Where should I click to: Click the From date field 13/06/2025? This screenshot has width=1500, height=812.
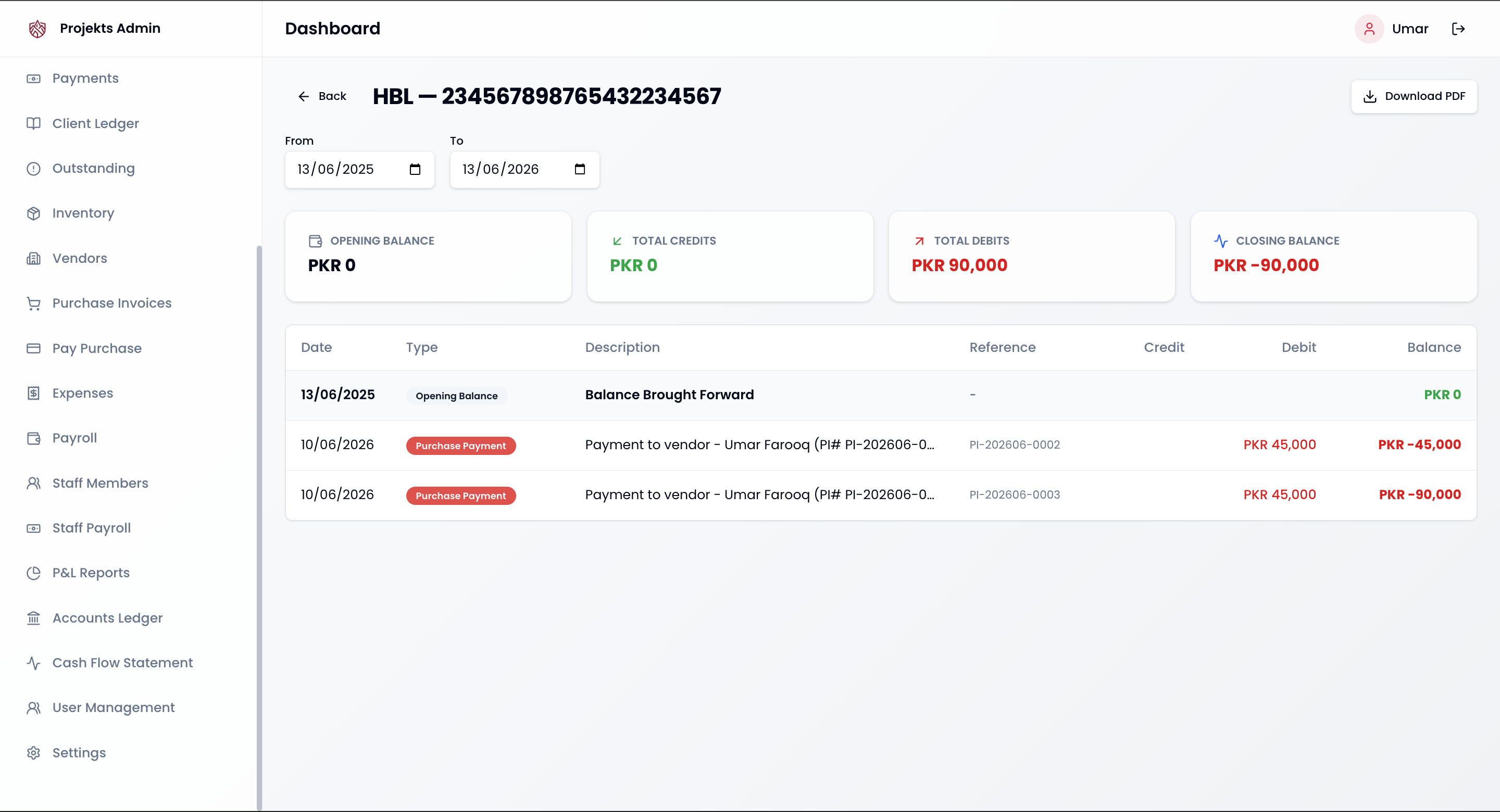(x=359, y=169)
